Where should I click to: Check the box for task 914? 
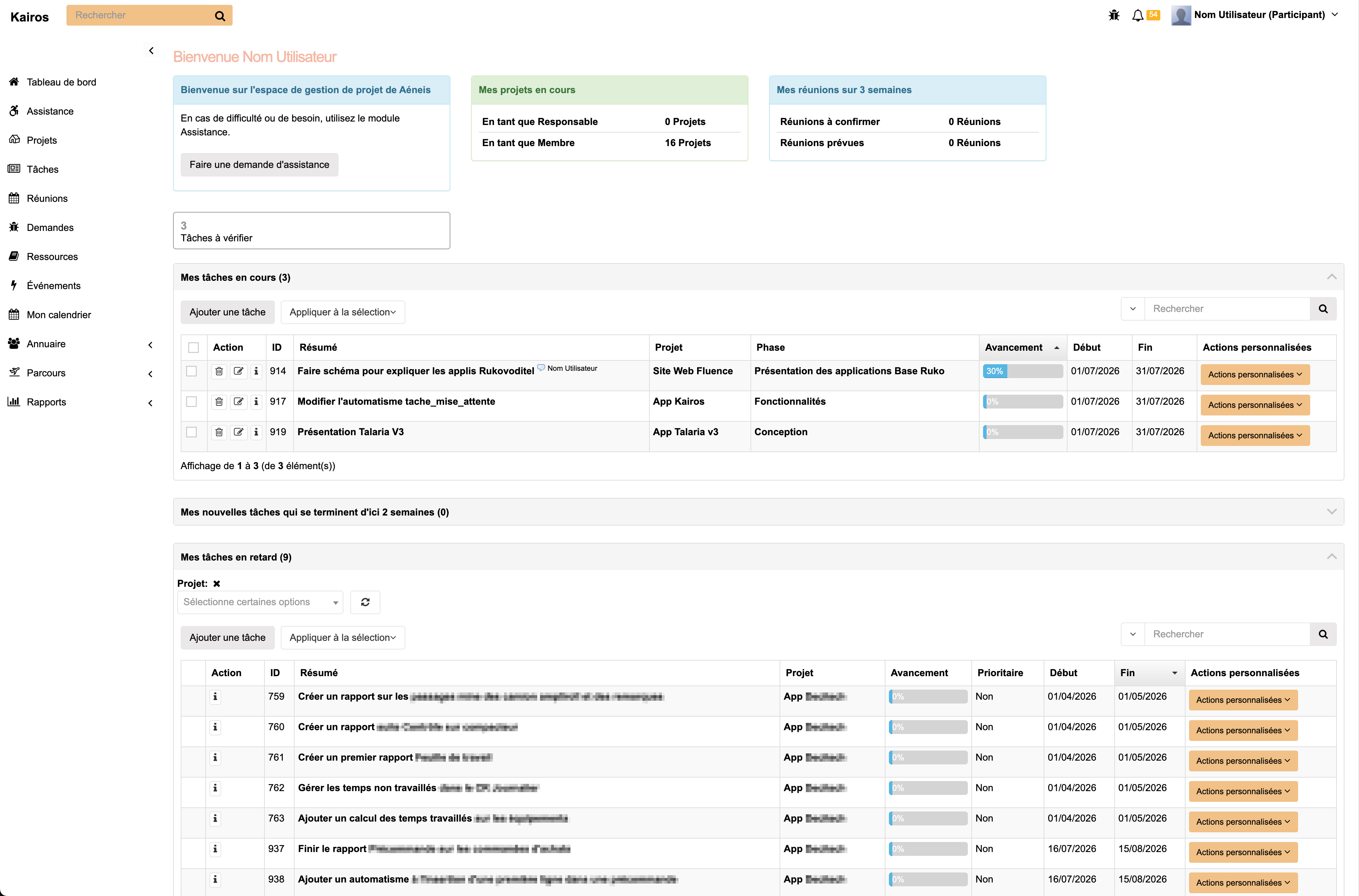[192, 371]
